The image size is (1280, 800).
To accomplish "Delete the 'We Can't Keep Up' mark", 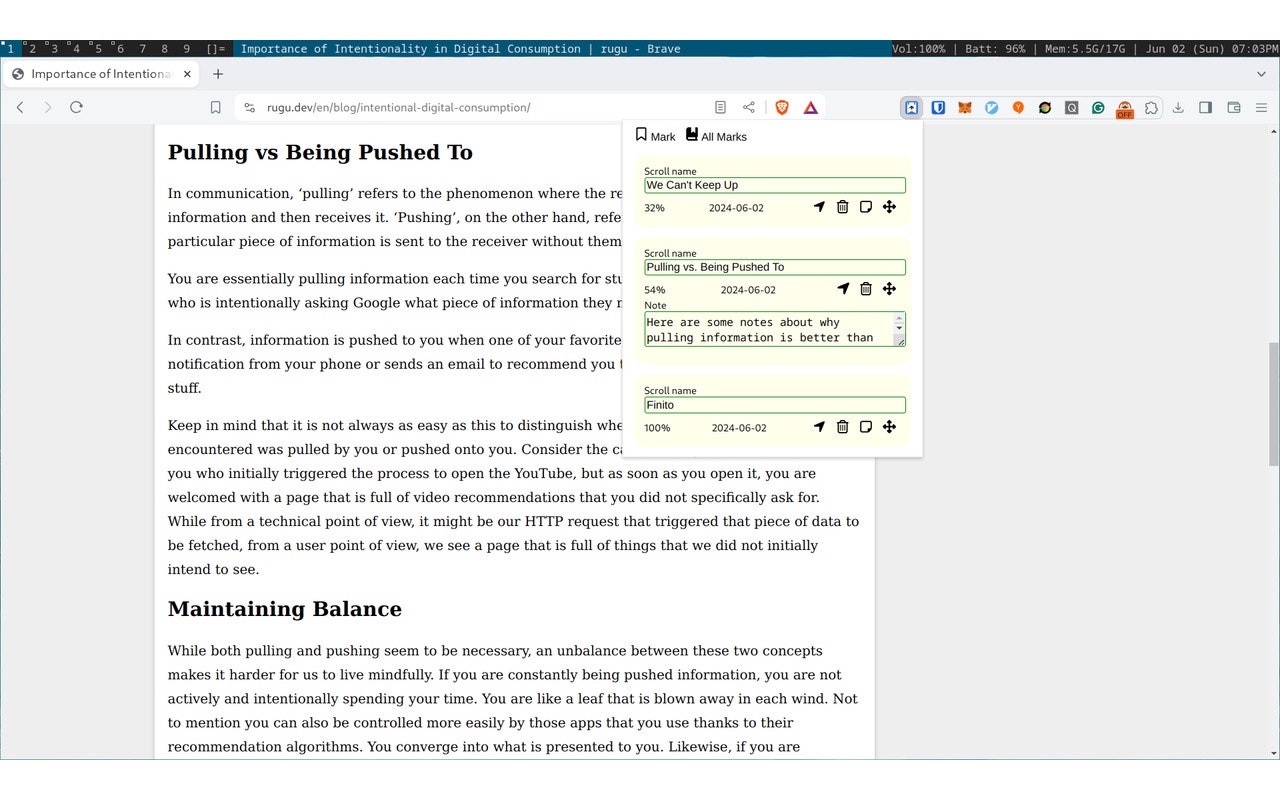I will tap(842, 207).
